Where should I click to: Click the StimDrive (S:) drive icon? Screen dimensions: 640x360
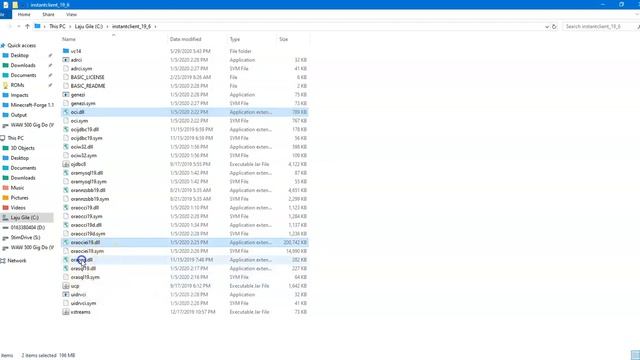pyautogui.click(x=6, y=237)
